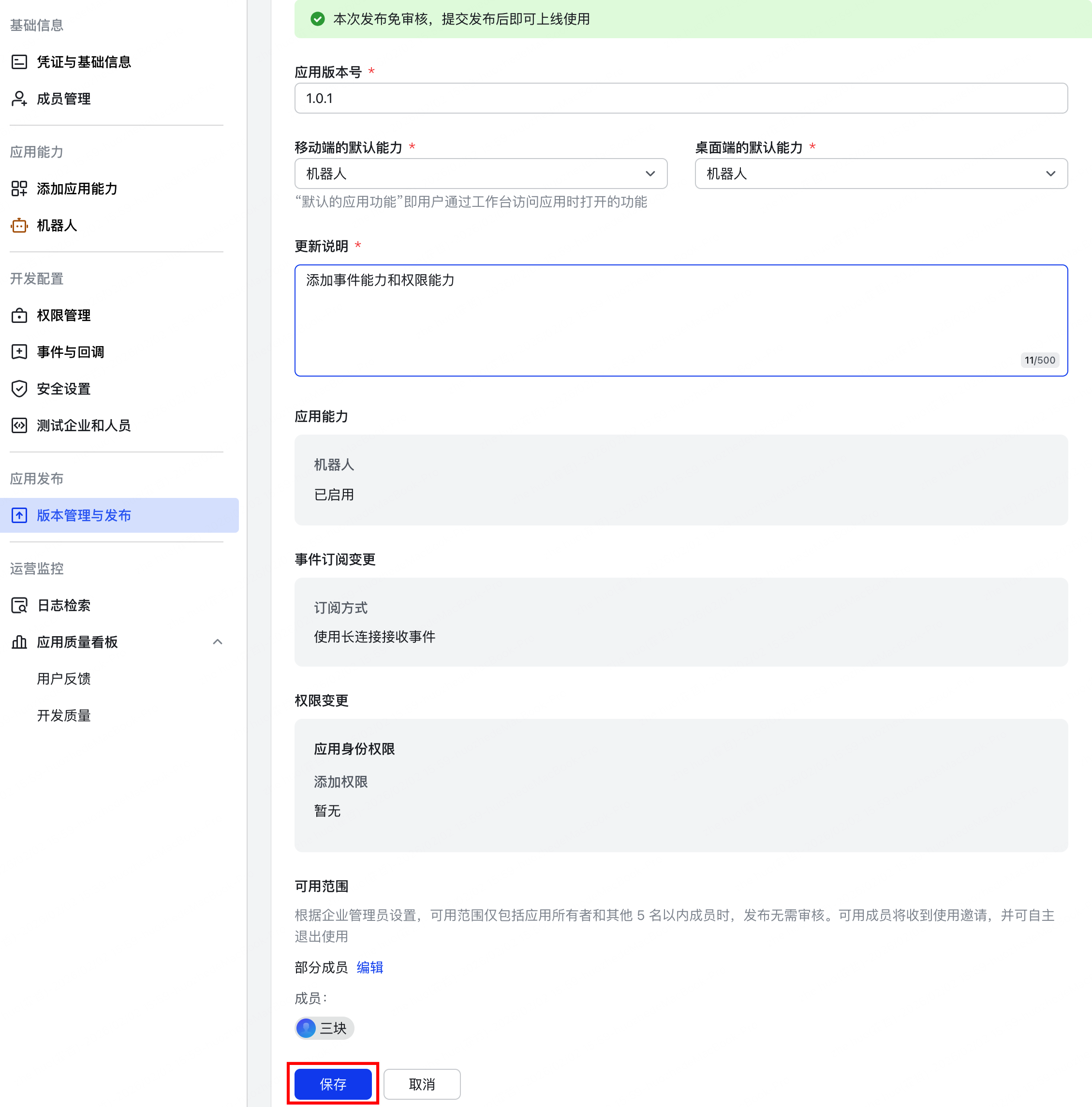Select the 机器人 capability icon
1092x1107 pixels.
click(x=19, y=225)
